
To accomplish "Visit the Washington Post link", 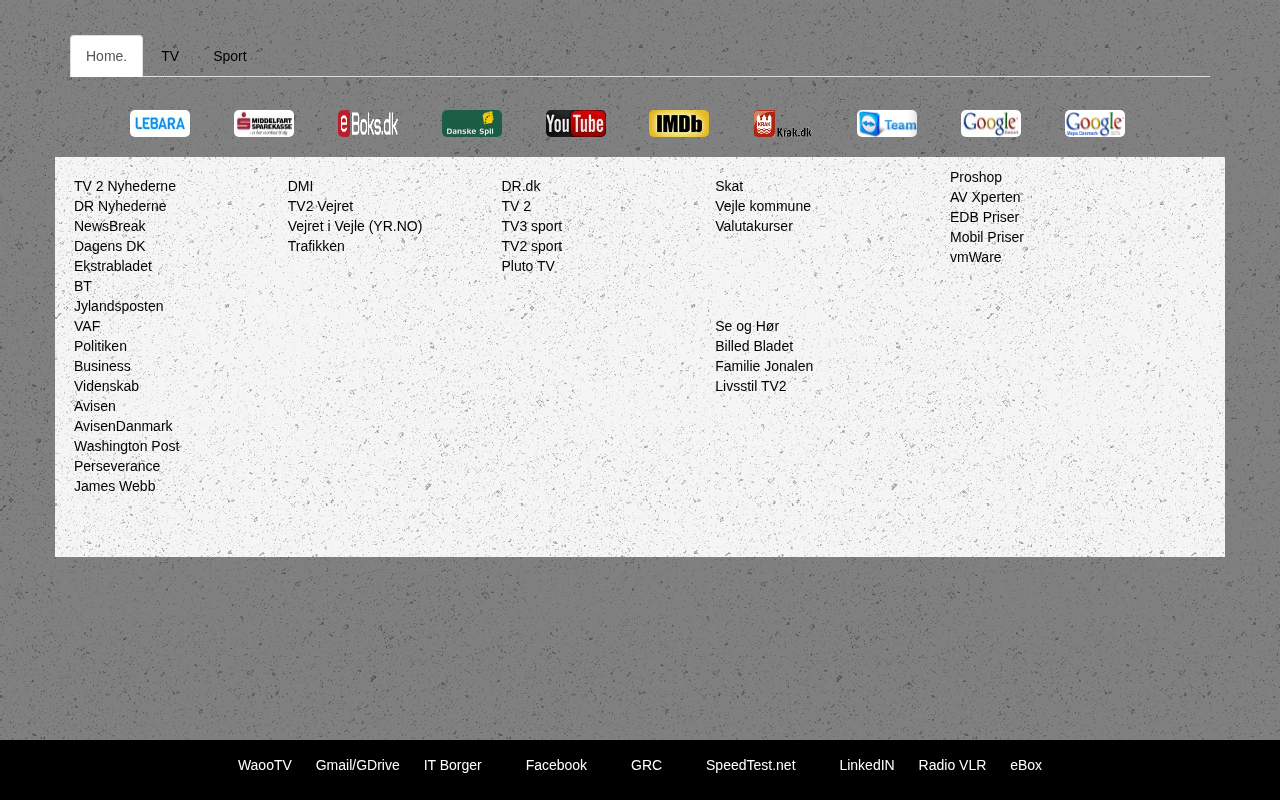I will click(x=127, y=446).
